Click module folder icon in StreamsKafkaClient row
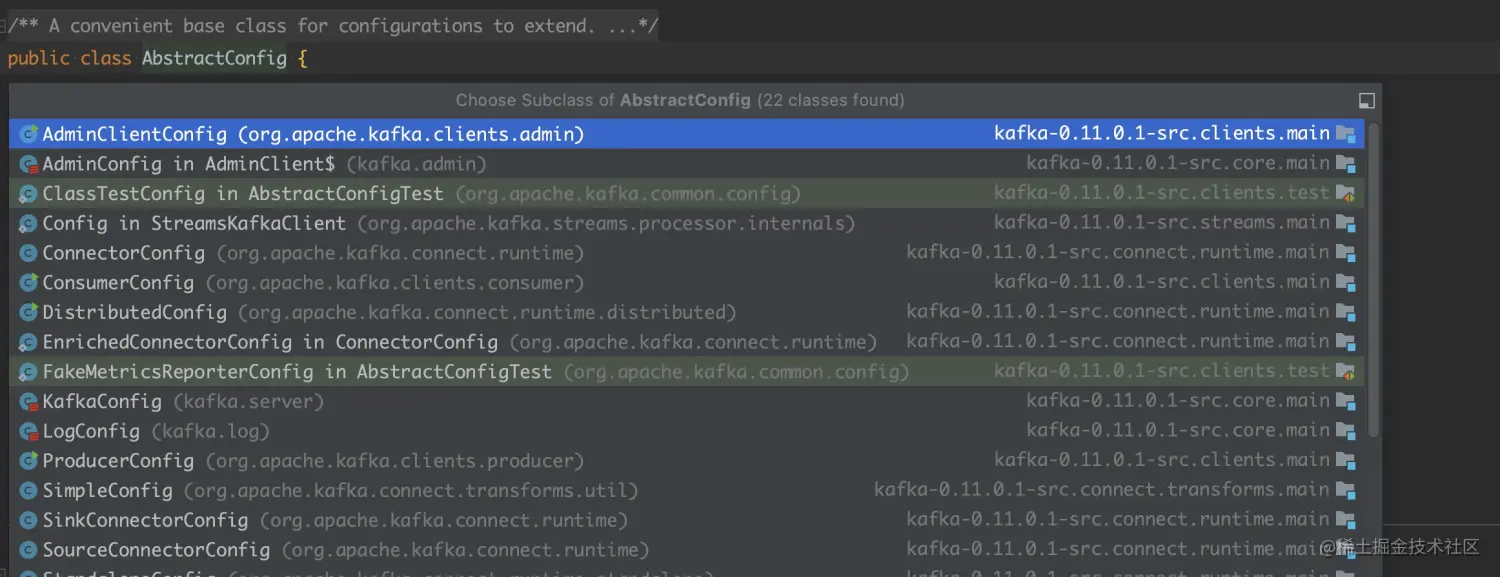The width and height of the screenshot is (1500, 577). (1346, 223)
